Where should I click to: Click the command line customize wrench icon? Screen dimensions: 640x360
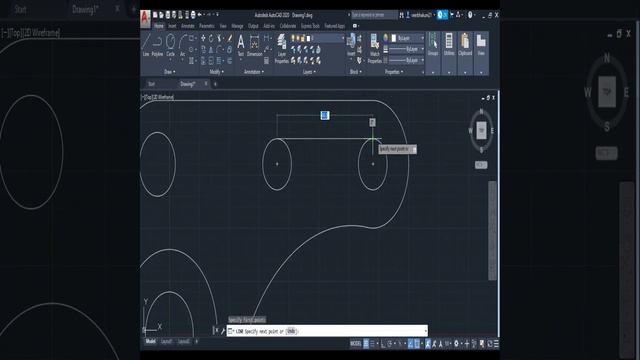(x=223, y=331)
